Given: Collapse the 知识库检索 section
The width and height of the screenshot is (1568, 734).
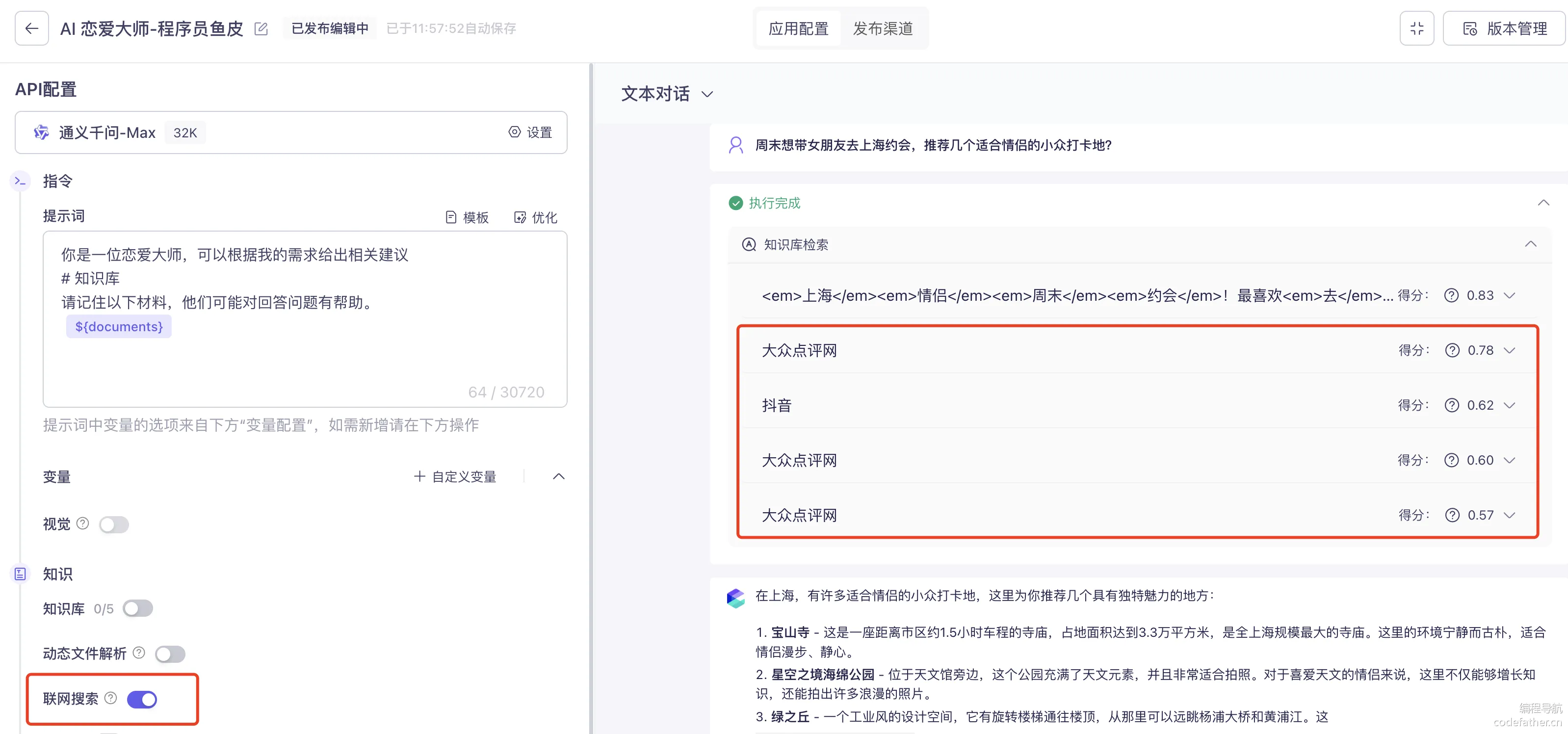Looking at the screenshot, I should 1530,244.
